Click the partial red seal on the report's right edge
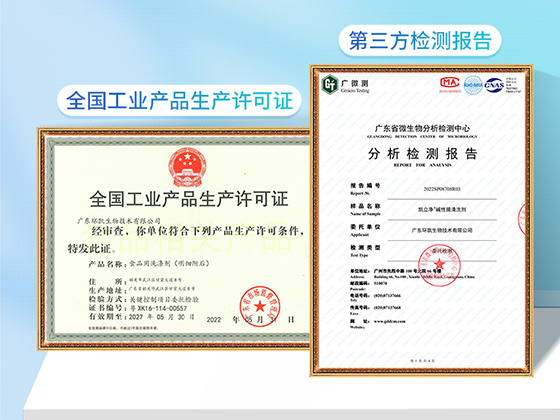 522,220
